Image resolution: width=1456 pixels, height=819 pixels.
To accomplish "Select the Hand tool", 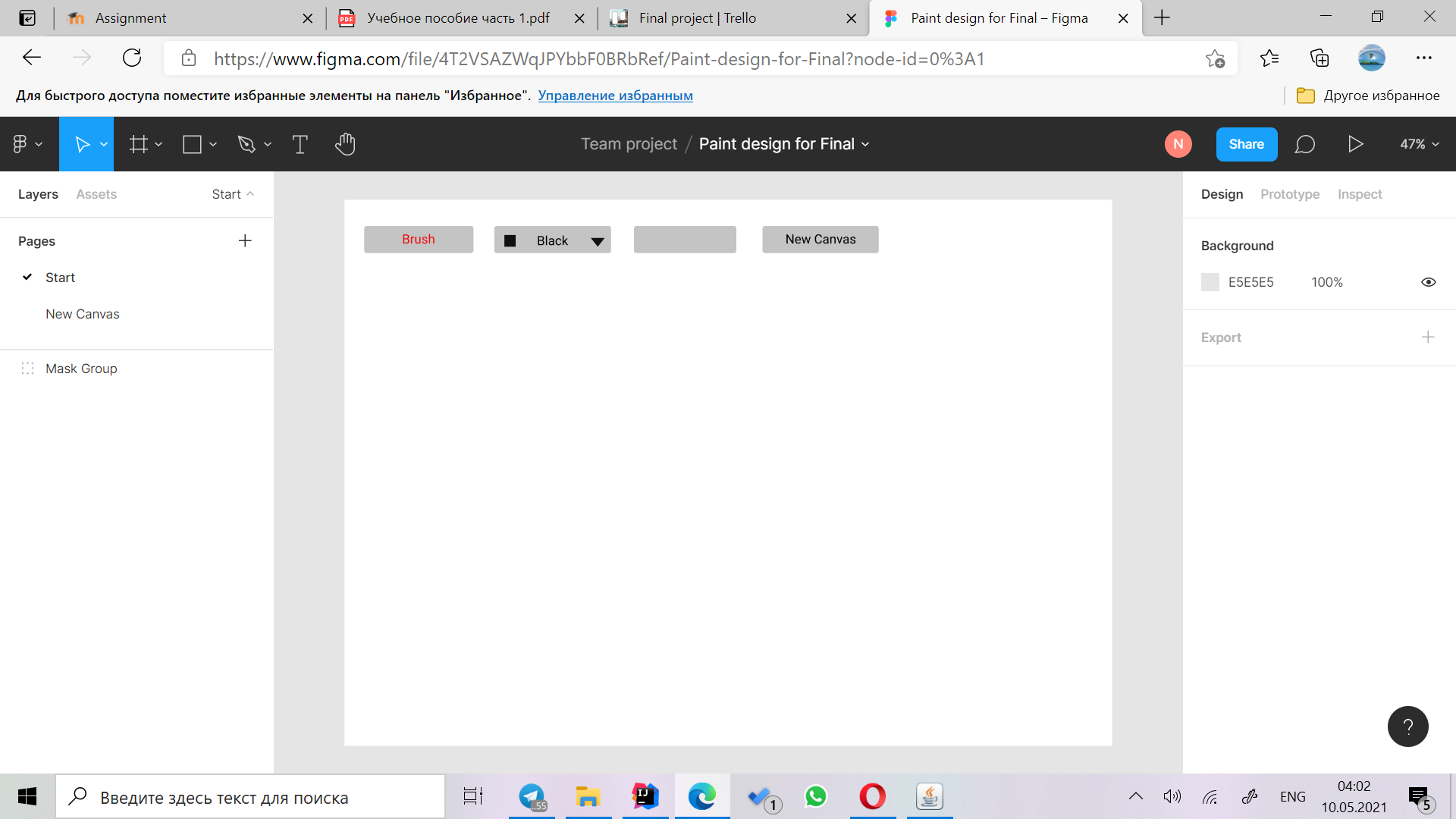I will 345,144.
